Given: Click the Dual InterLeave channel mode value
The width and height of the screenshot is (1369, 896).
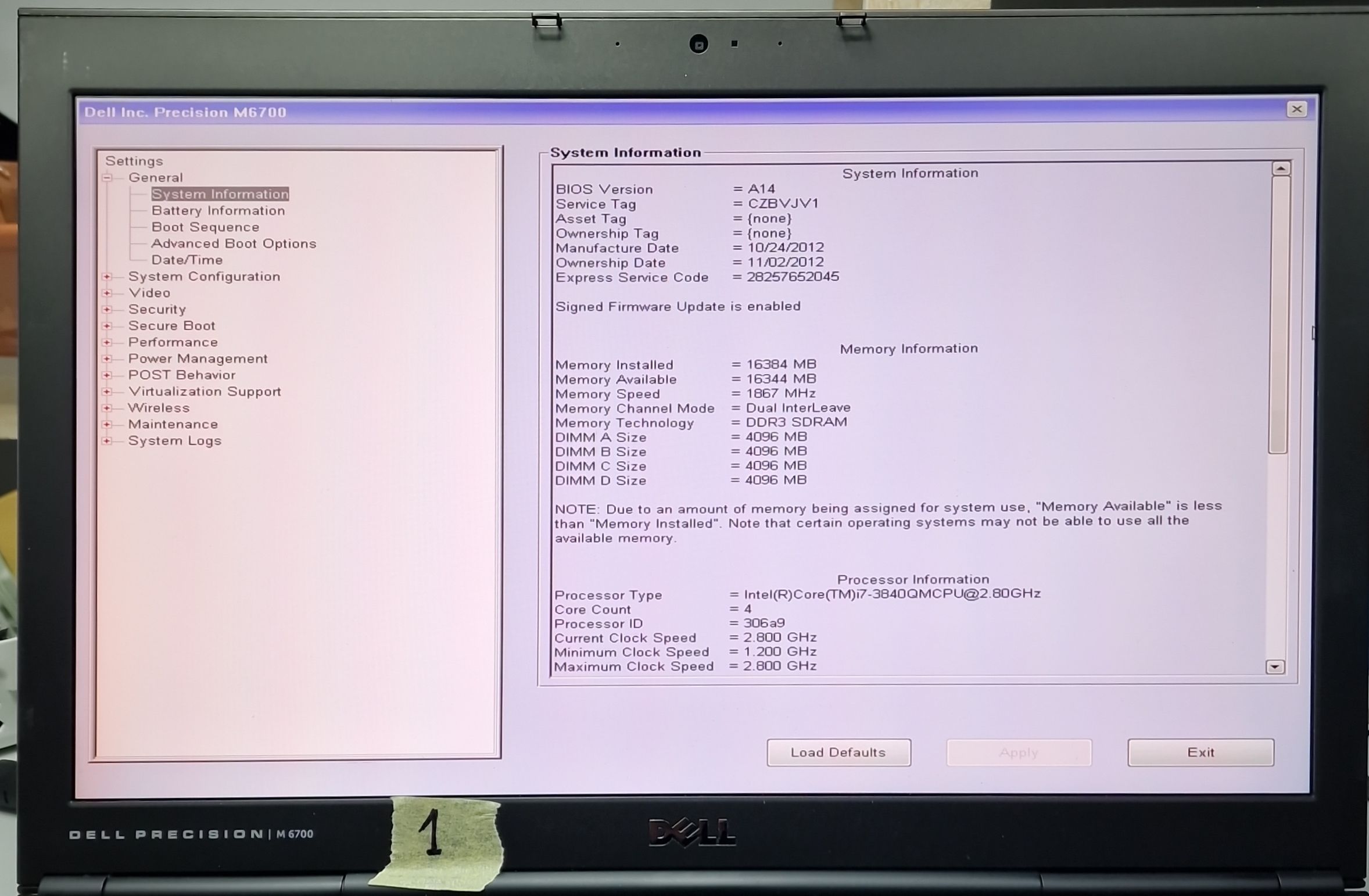Looking at the screenshot, I should coord(798,408).
